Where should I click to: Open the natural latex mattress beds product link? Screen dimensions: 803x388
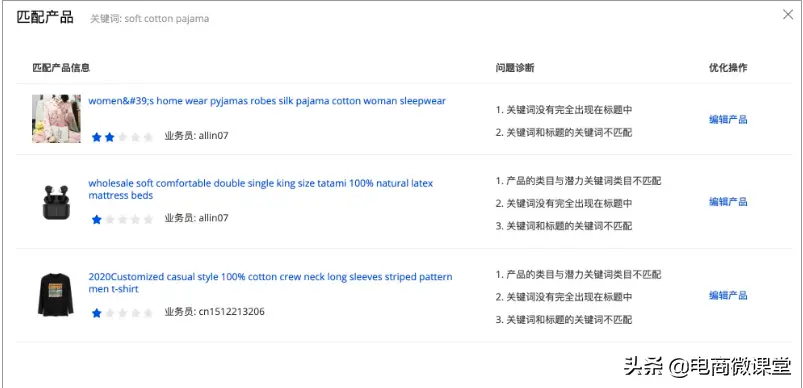[261, 189]
